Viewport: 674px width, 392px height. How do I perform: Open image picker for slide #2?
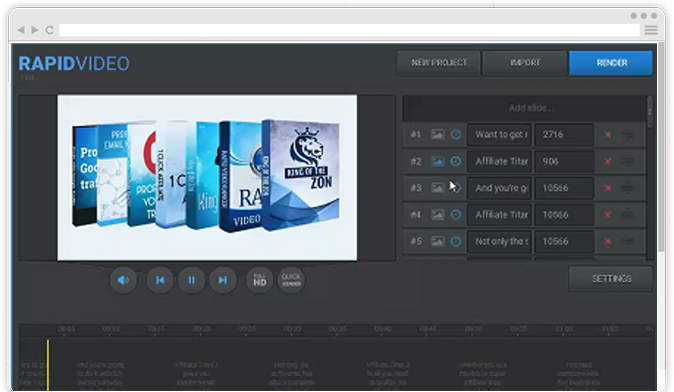[438, 161]
